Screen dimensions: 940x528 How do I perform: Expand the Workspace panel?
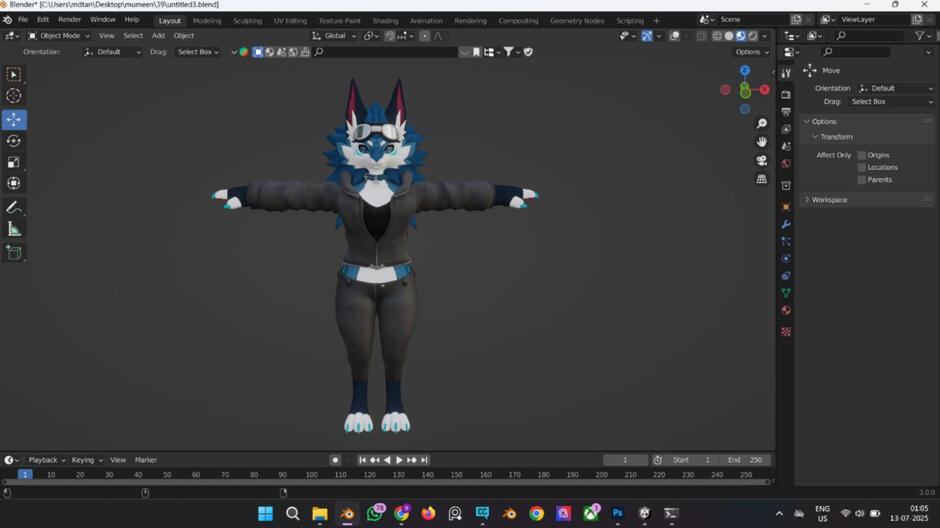coord(829,200)
